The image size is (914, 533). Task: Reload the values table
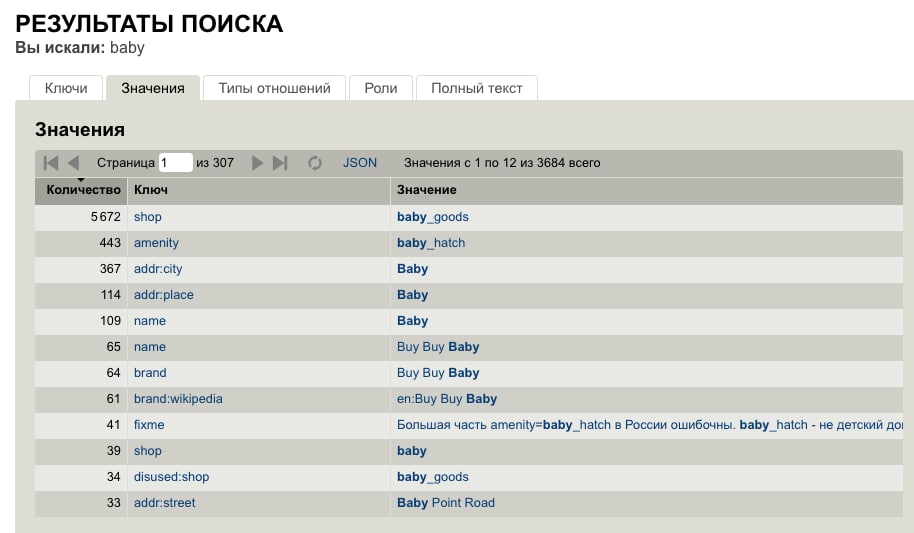[315, 163]
